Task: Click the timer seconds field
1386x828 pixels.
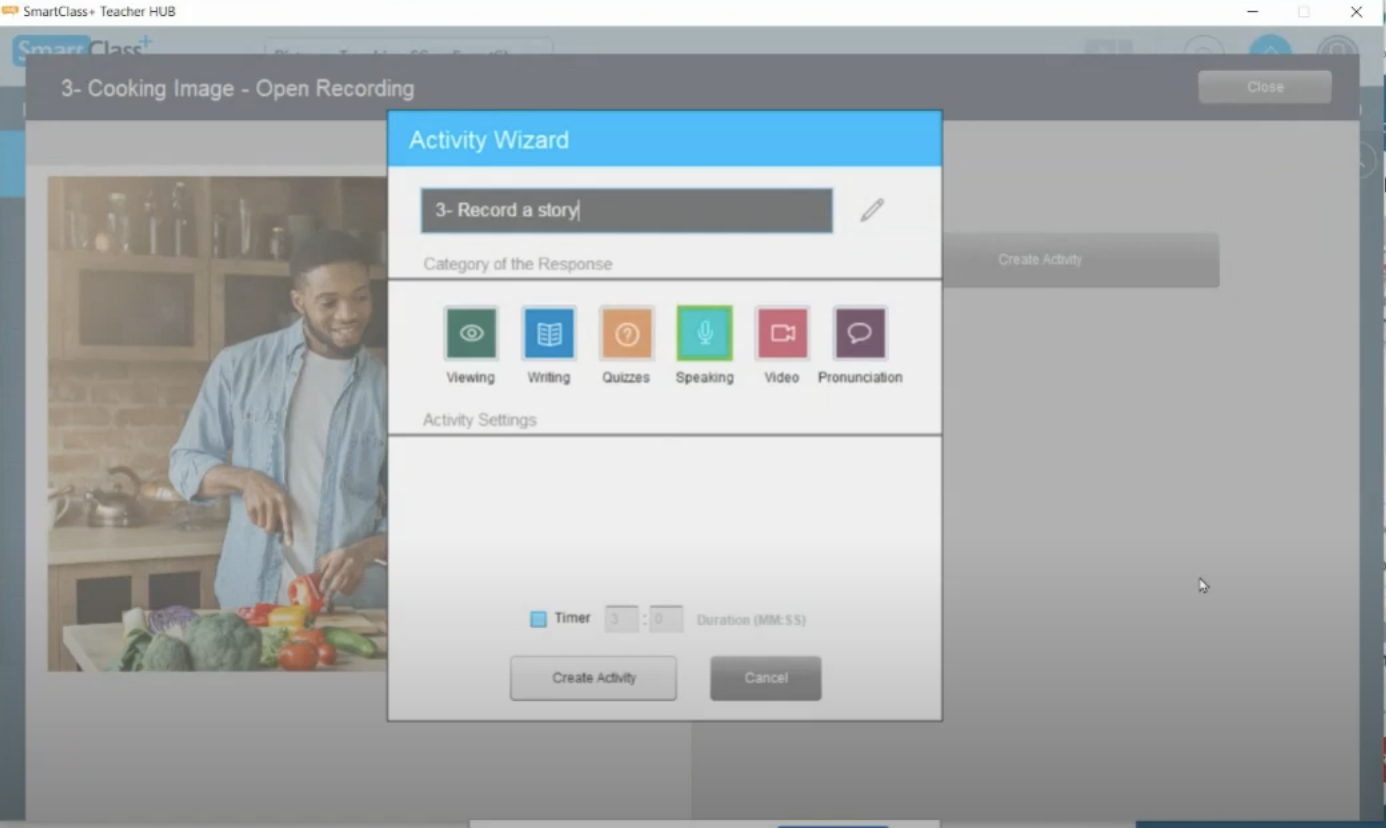Action: [x=666, y=619]
